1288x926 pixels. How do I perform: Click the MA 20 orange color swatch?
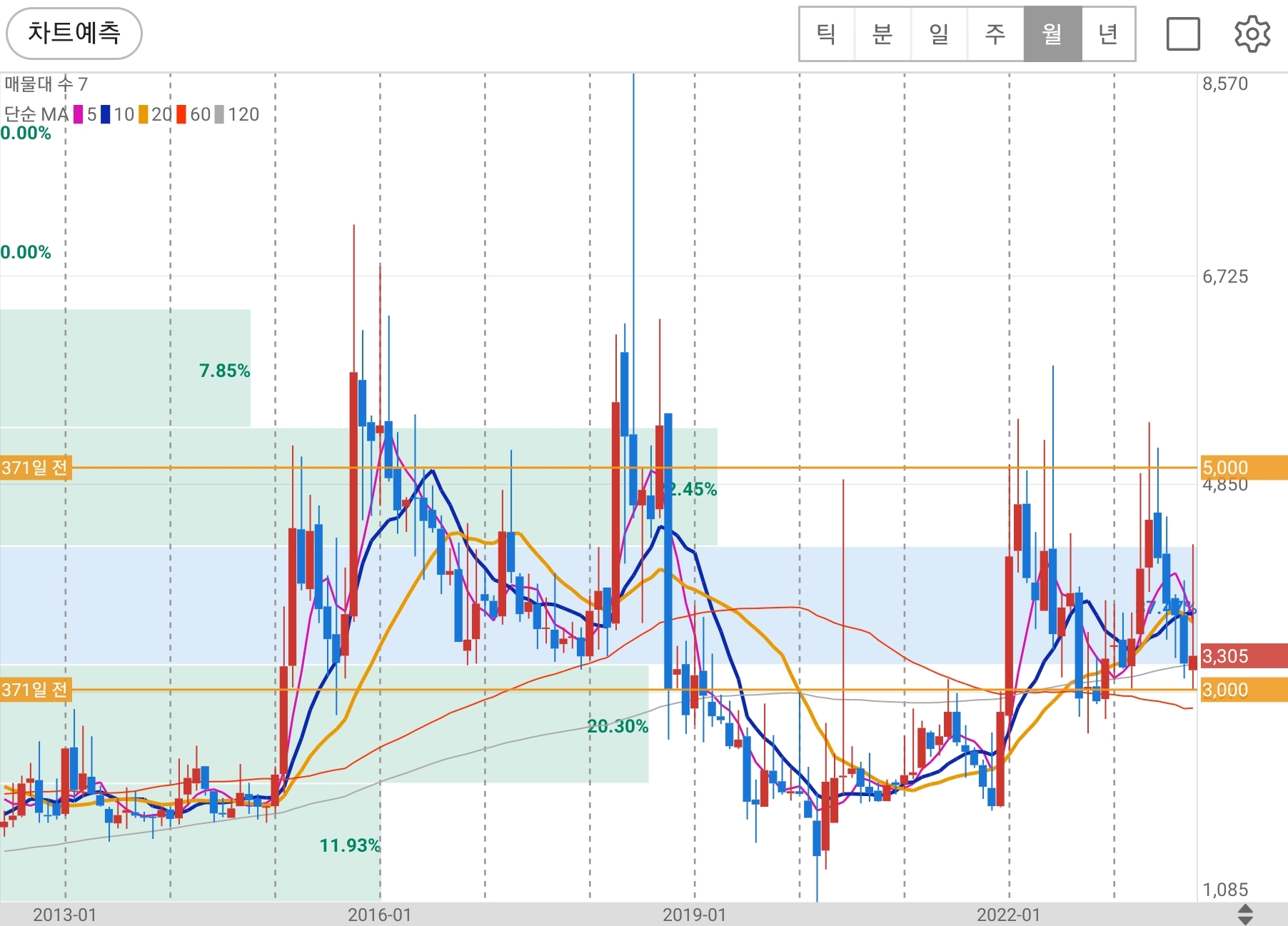point(144,114)
